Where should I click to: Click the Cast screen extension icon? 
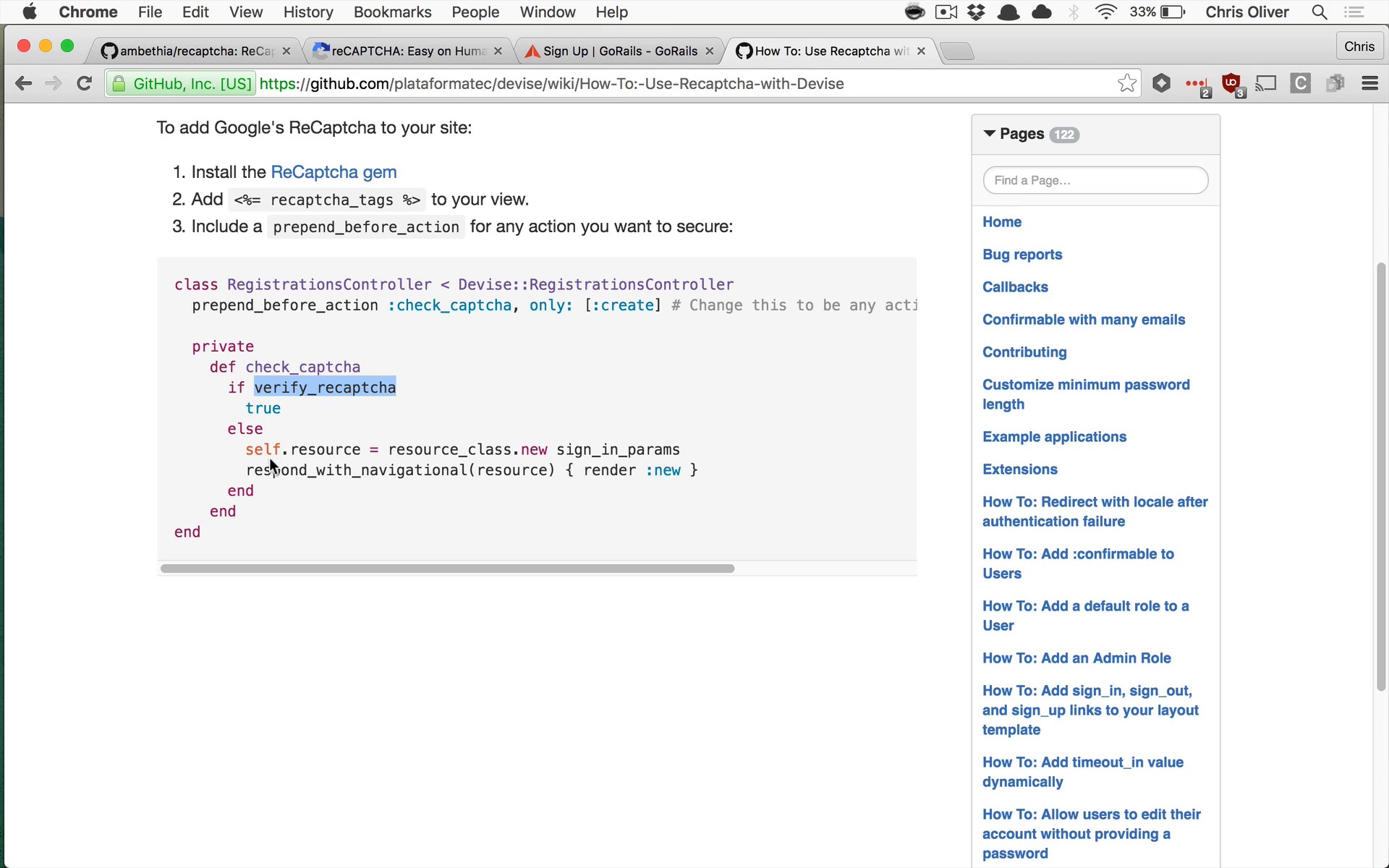coord(1266,83)
